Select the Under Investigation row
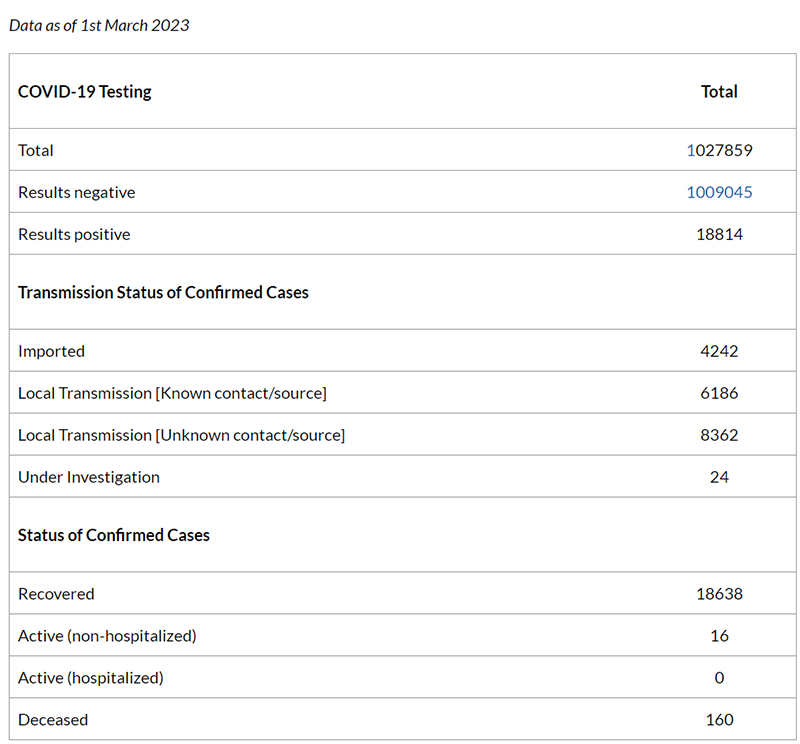The height and width of the screenshot is (744, 800). coord(403,477)
